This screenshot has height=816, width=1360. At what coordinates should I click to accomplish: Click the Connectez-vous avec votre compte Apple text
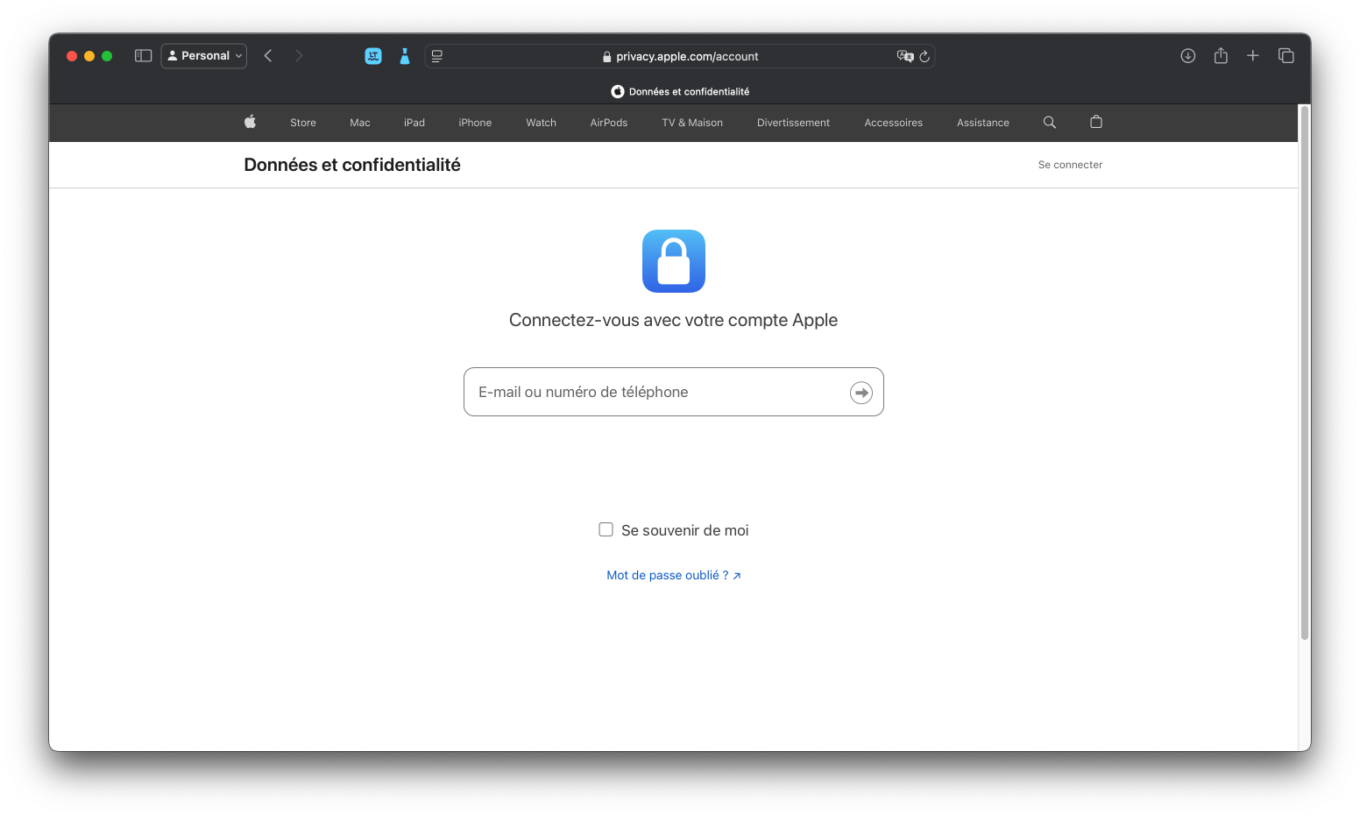(x=674, y=321)
